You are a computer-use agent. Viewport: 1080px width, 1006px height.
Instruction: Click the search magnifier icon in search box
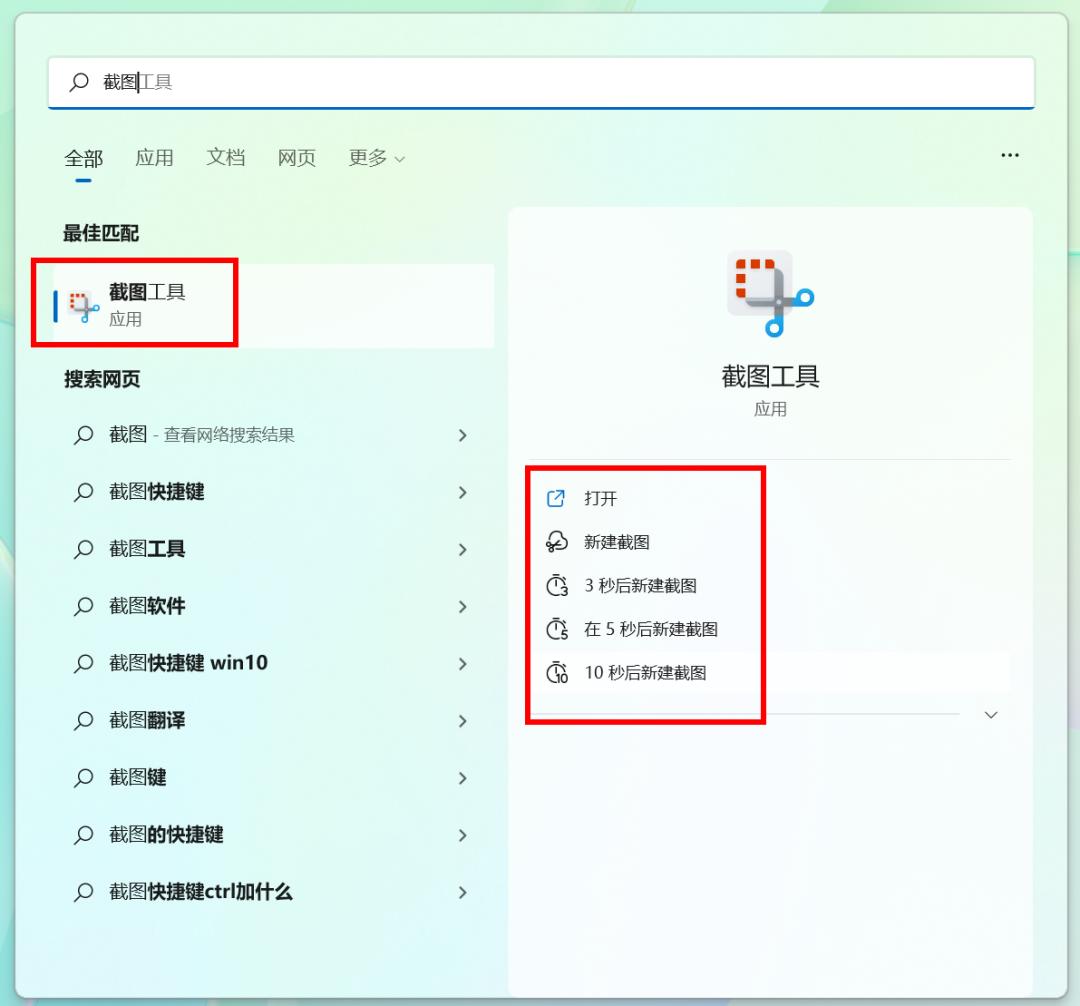pos(79,82)
